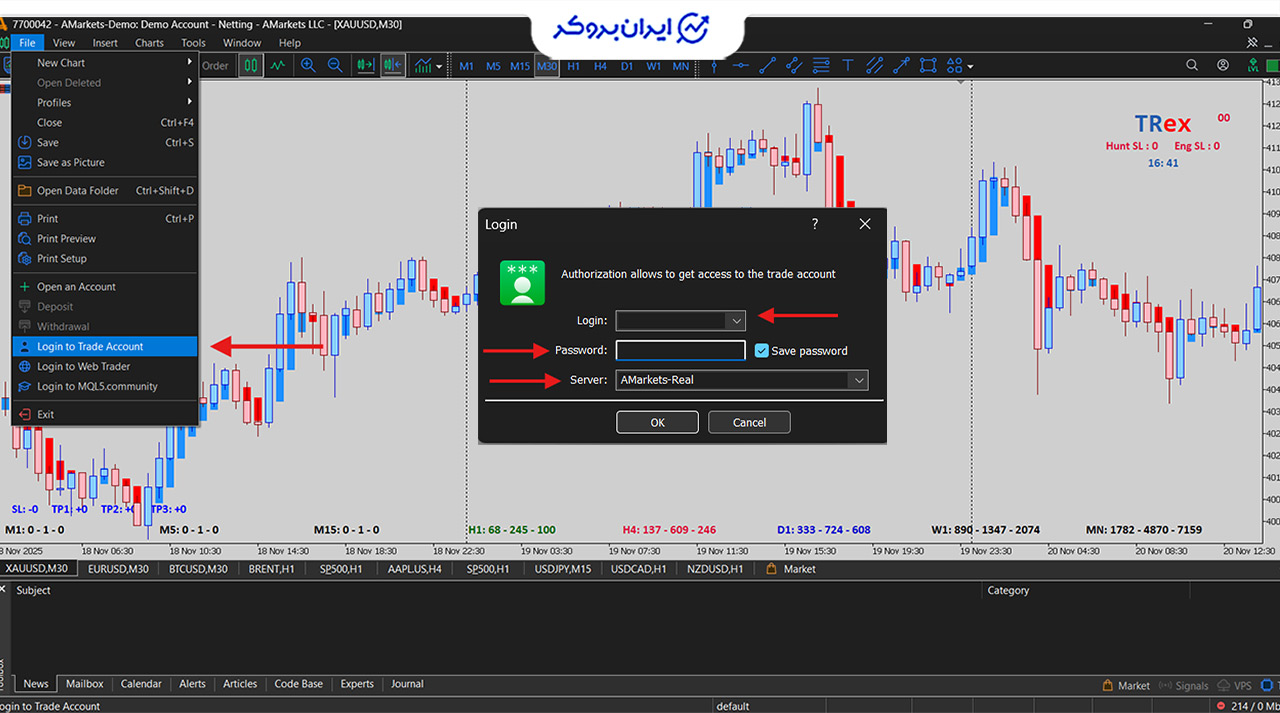Select the trendline drawing tool
Screen dimensions: 1280x713
(x=767, y=66)
